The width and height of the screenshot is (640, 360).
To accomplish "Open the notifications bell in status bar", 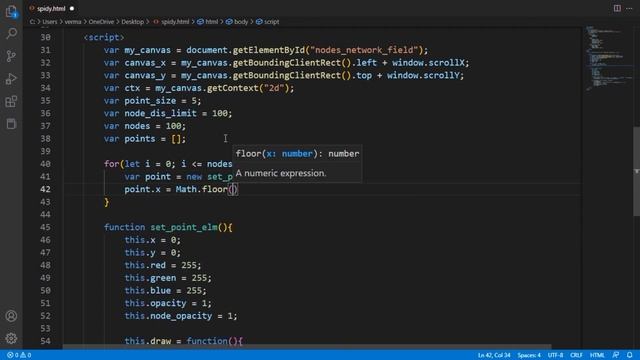I will pos(630,355).
